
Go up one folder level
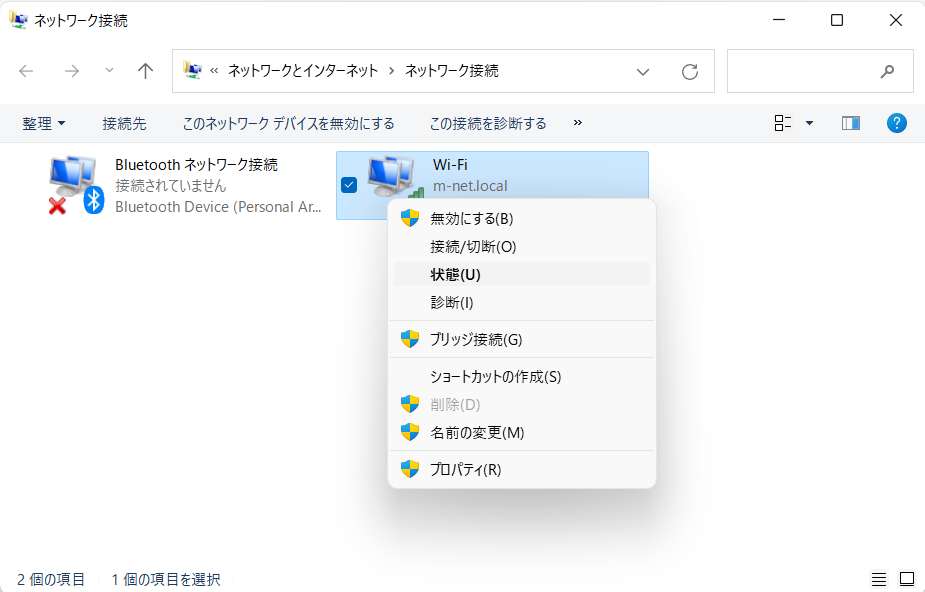point(145,71)
